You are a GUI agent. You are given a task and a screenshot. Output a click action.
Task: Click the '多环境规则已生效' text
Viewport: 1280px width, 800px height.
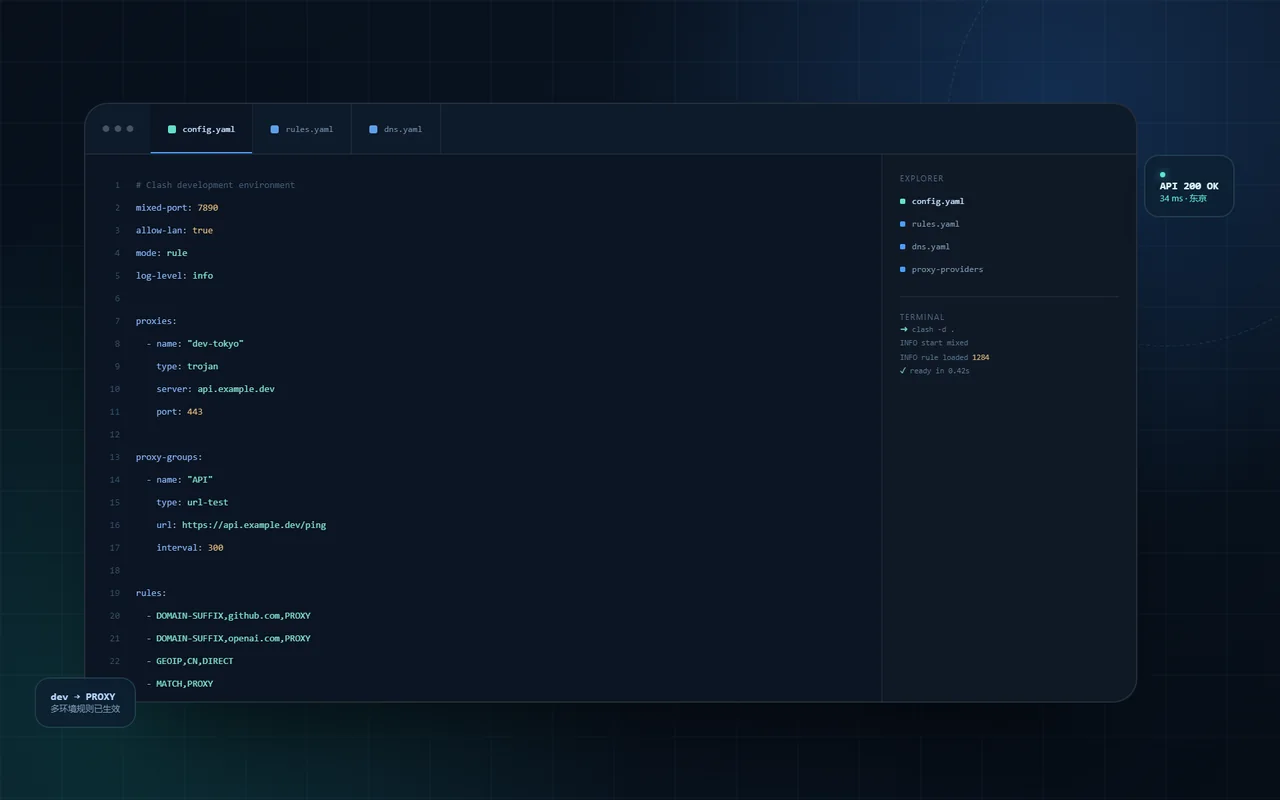point(85,709)
